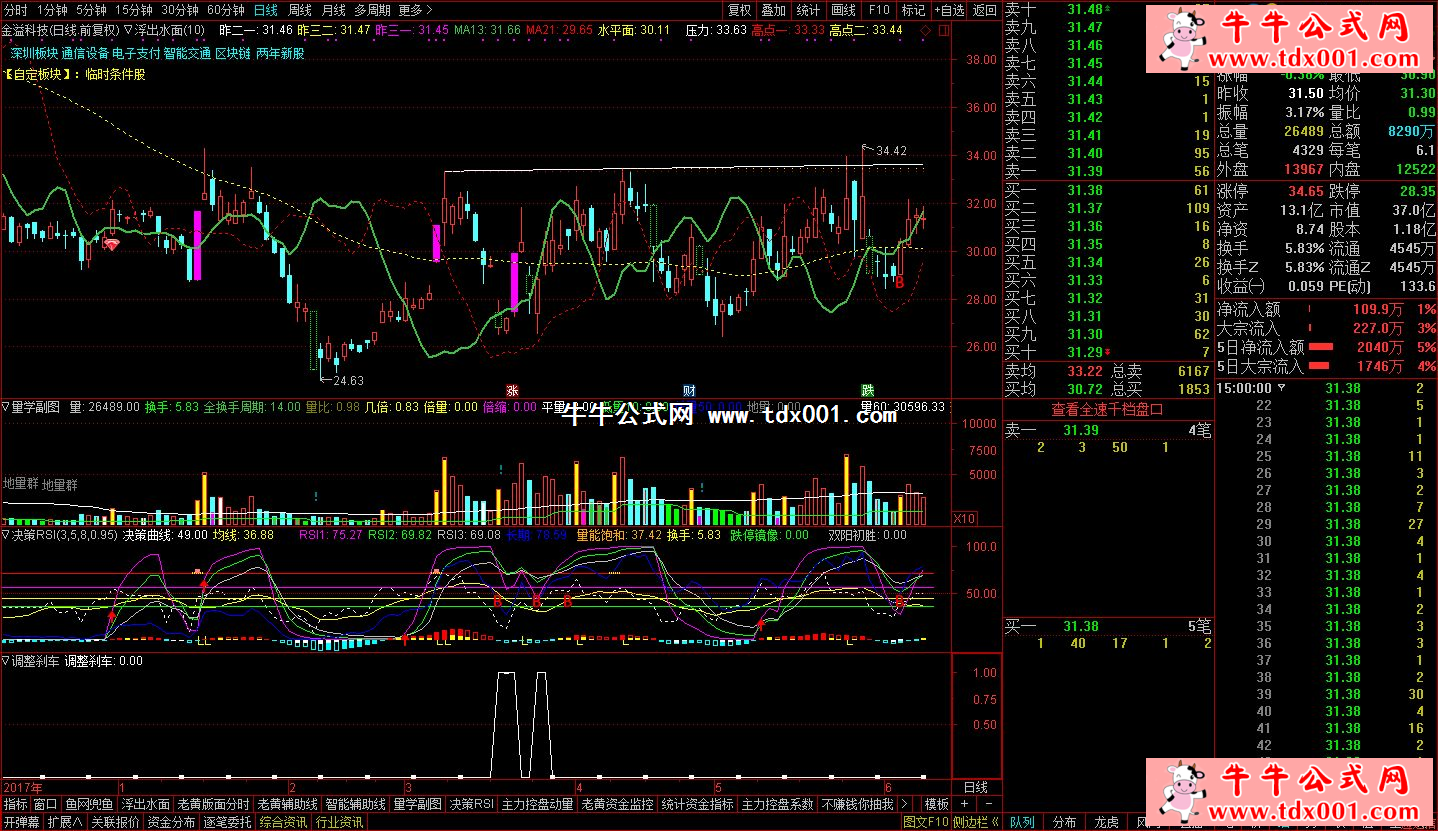This screenshot has height=831, width=1438.
Task: Click the red diamond icon on chart header
Action: [924, 30]
